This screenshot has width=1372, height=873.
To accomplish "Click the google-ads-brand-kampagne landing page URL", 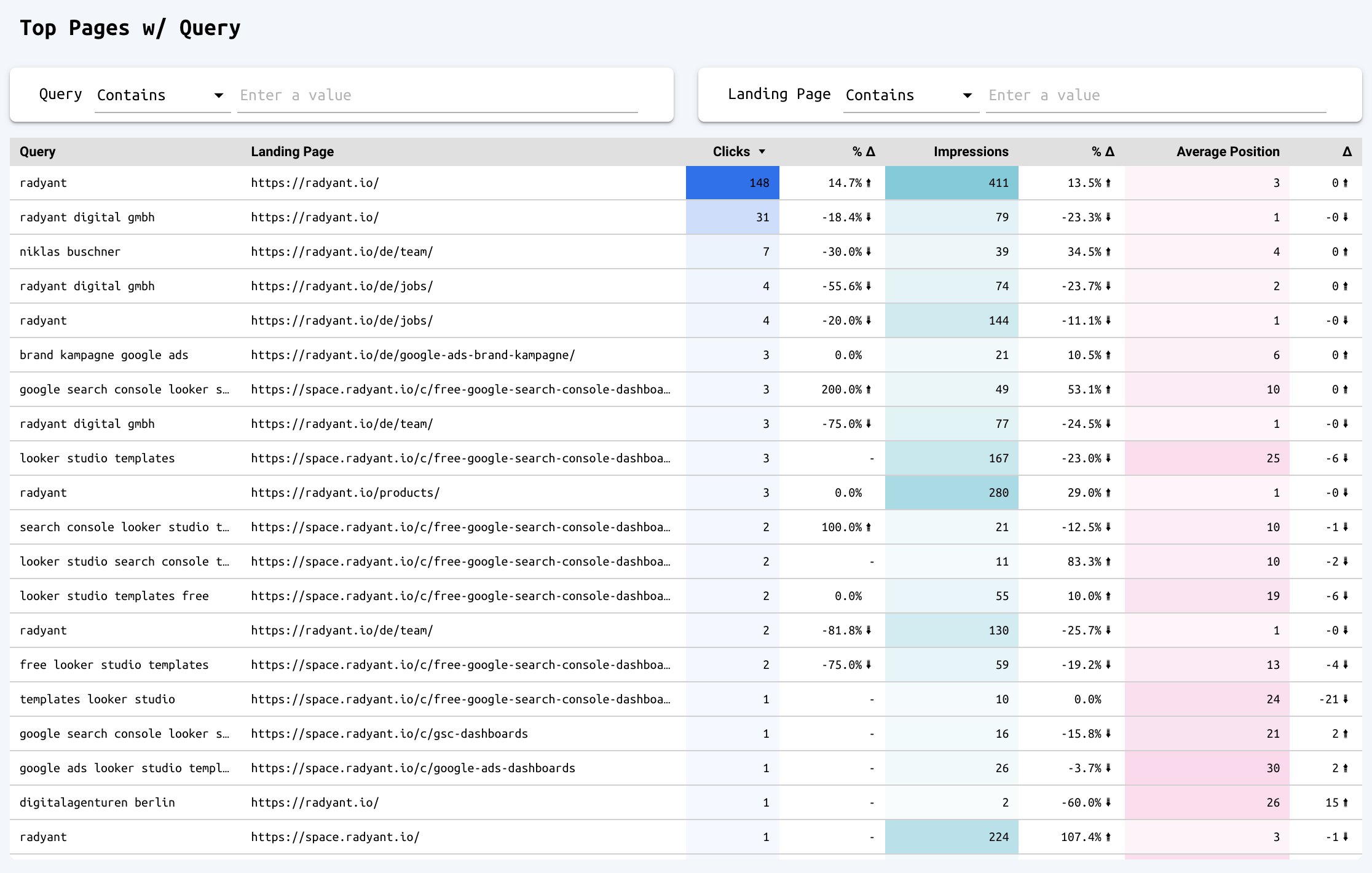I will pos(413,355).
